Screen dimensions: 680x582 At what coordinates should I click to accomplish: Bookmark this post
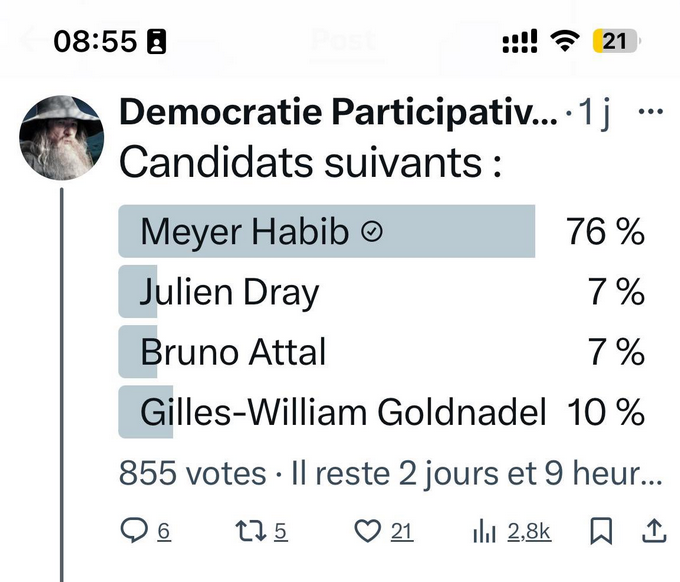(x=600, y=532)
